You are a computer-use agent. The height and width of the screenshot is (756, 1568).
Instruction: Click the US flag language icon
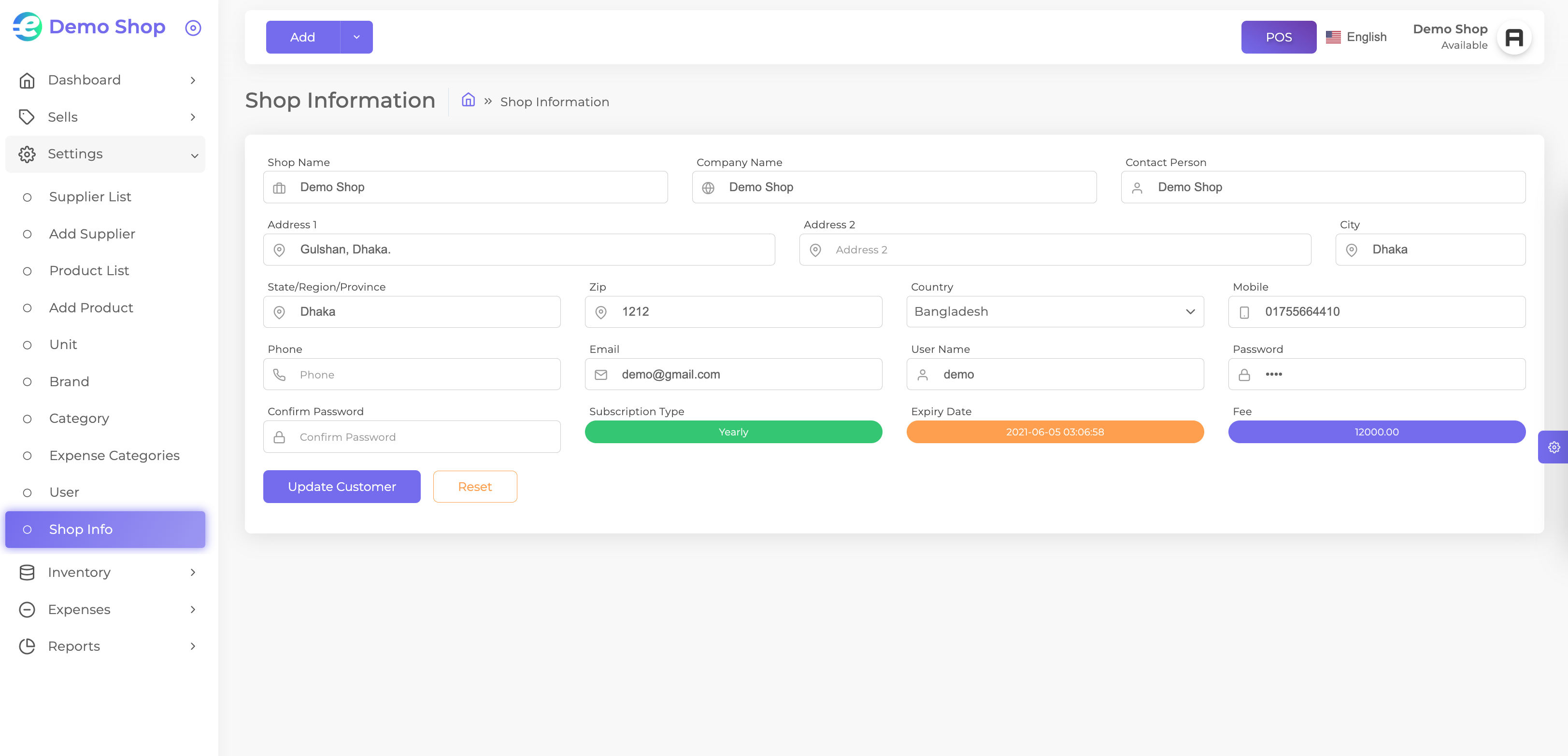[x=1333, y=37]
